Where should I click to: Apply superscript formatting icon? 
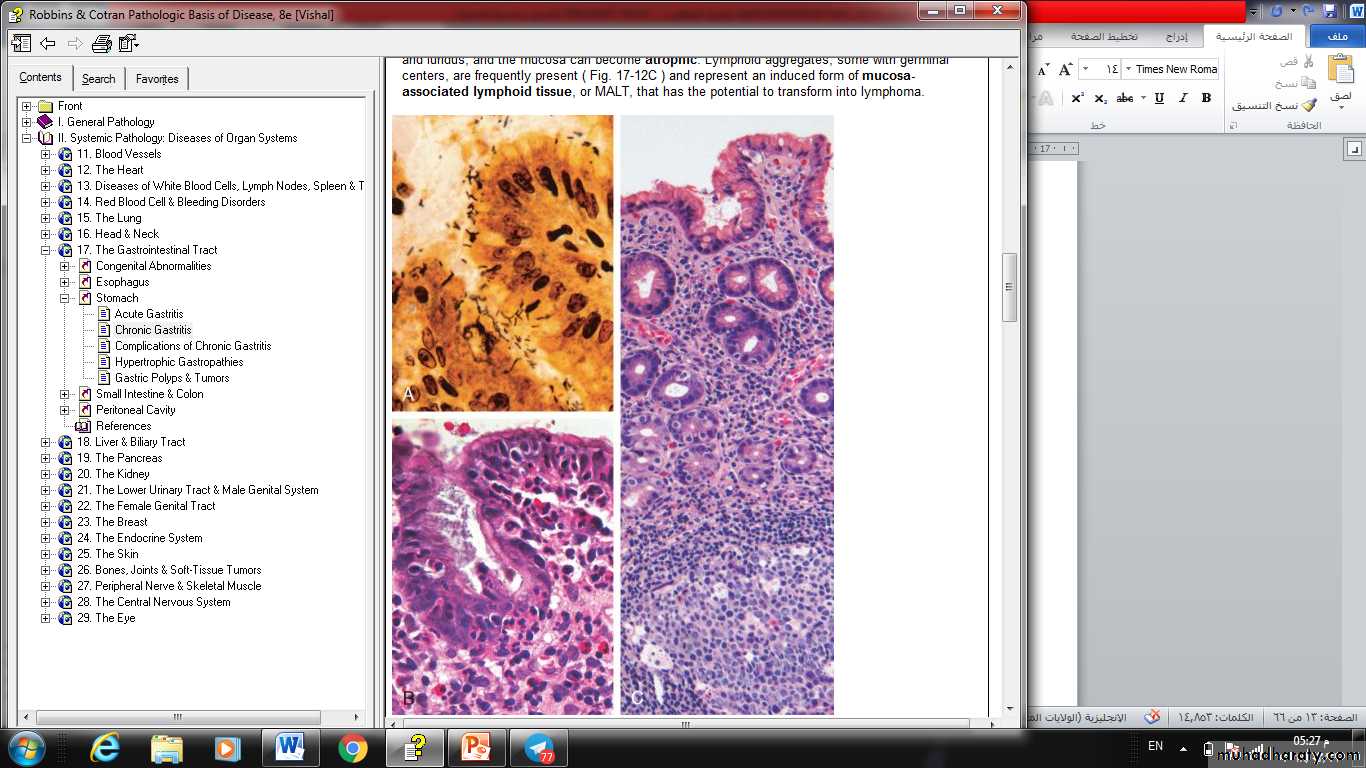tap(1077, 98)
